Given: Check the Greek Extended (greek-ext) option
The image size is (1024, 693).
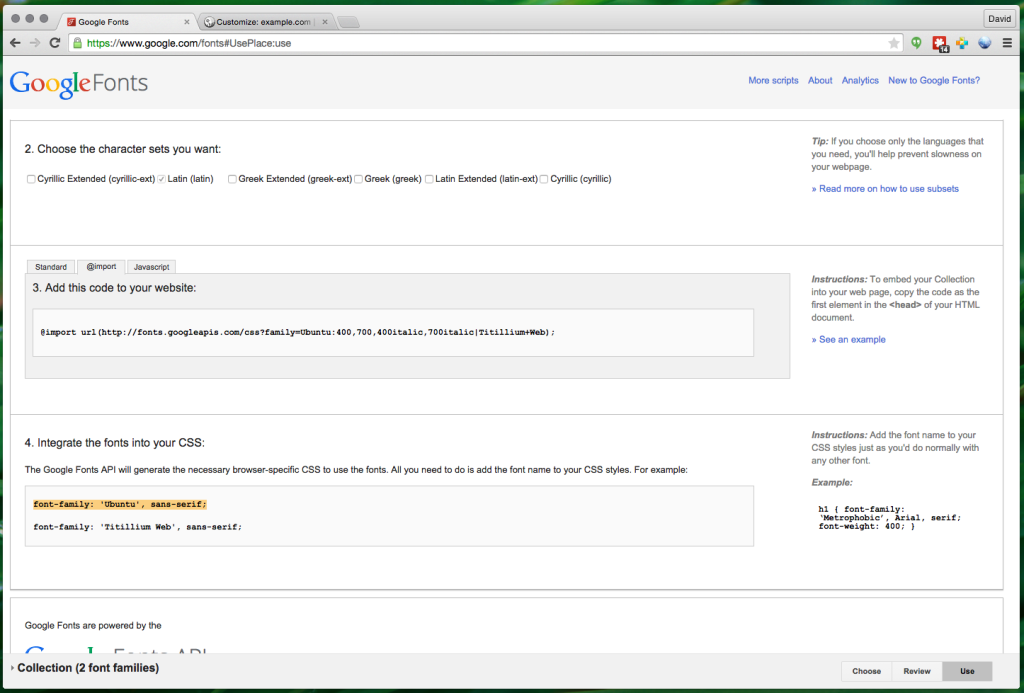Looking at the screenshot, I should point(232,179).
